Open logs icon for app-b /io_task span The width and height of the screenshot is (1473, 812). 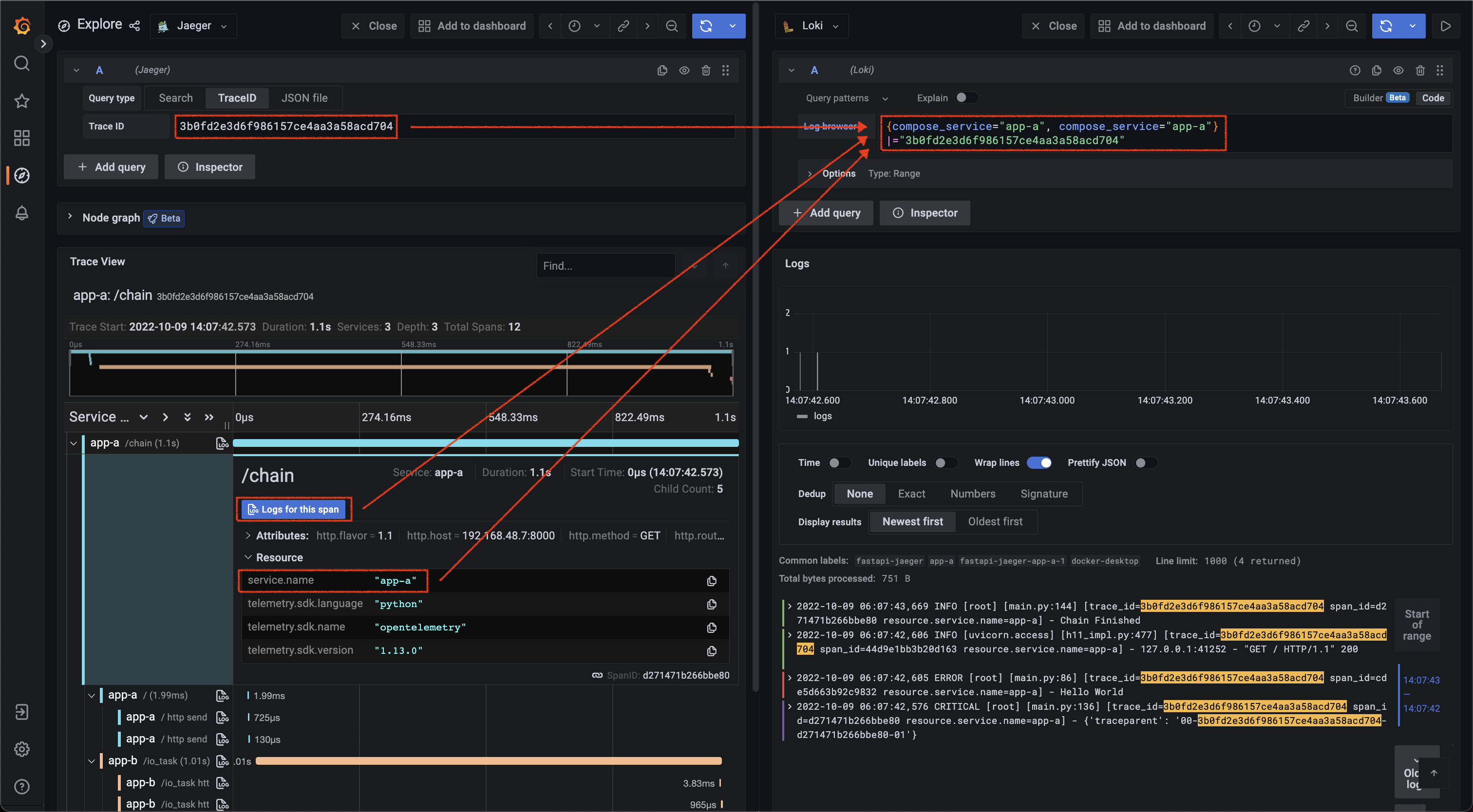point(223,760)
